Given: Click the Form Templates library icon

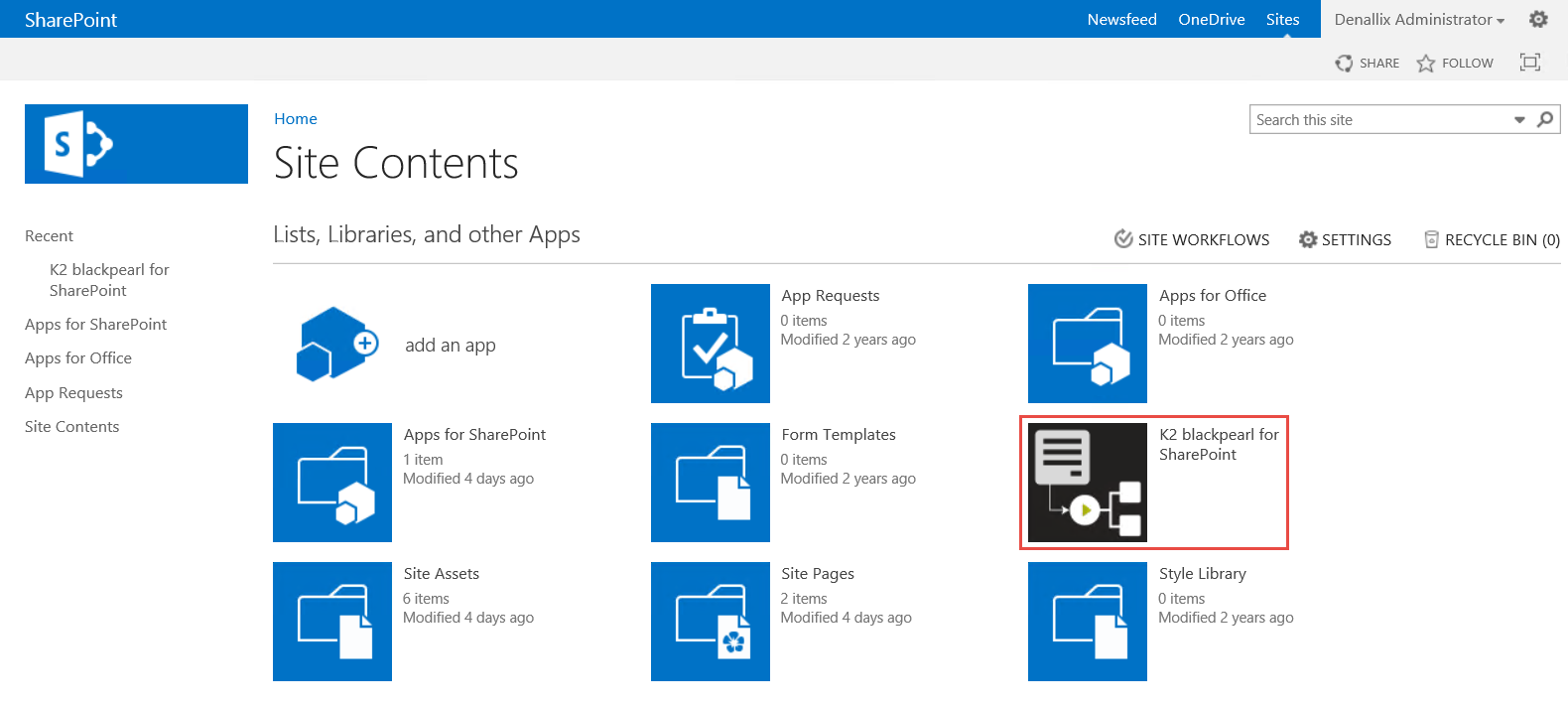Looking at the screenshot, I should (711, 483).
